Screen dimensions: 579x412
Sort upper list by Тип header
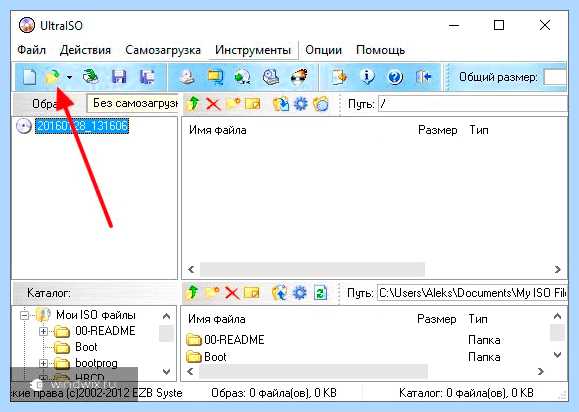pyautogui.click(x=479, y=130)
